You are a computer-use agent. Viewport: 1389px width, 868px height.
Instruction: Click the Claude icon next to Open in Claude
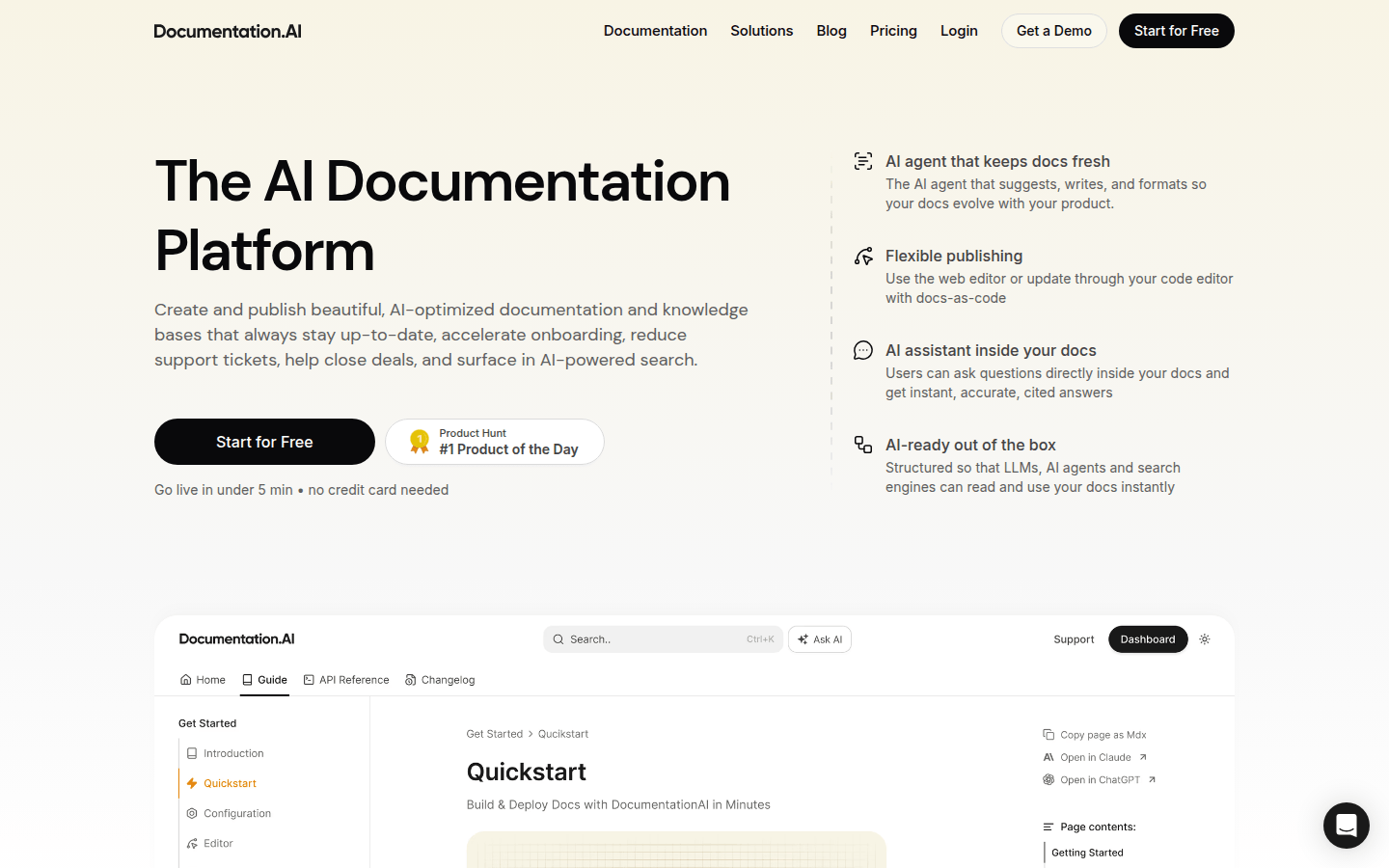pos(1048,757)
